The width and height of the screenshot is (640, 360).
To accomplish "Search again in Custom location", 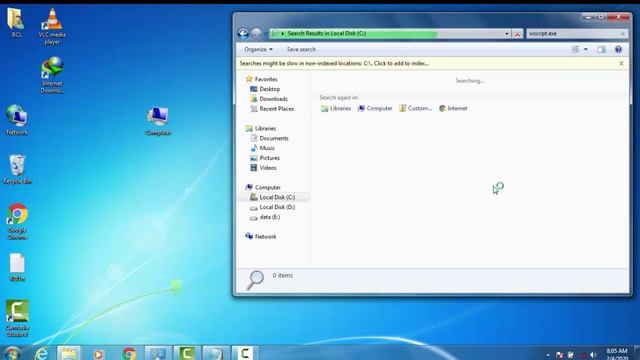I will click(x=415, y=109).
